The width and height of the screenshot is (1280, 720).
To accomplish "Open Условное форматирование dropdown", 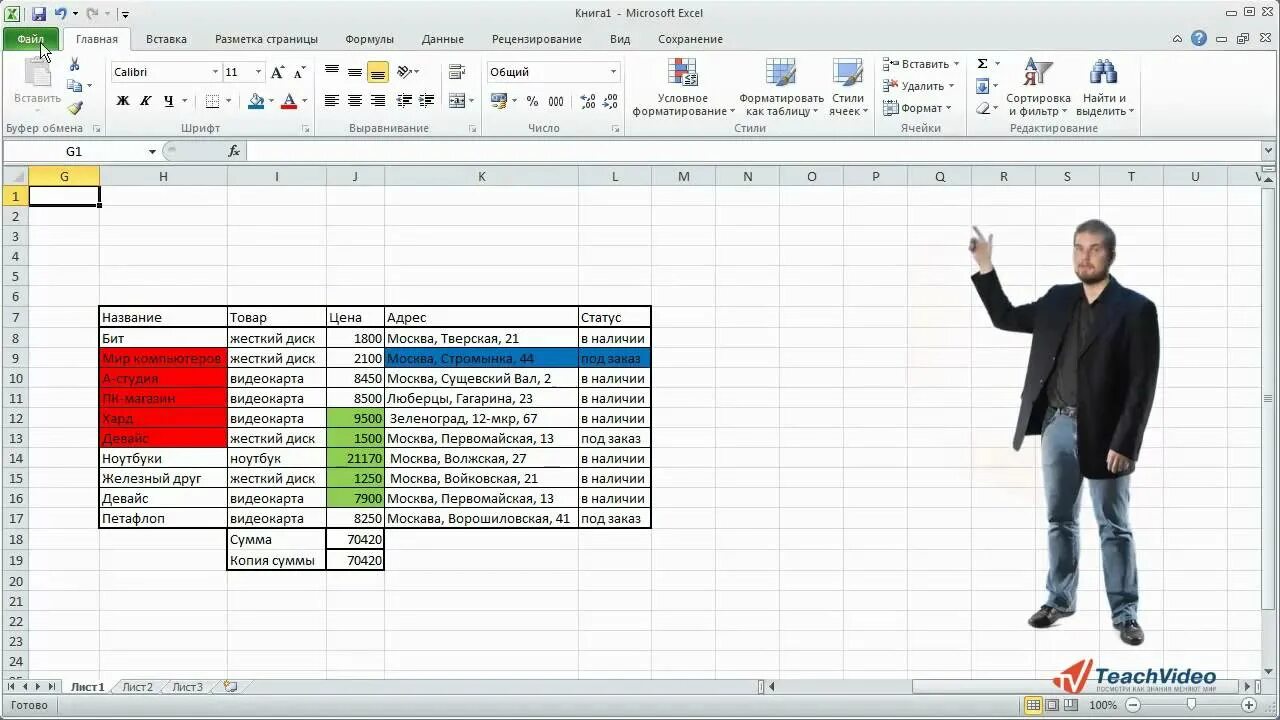I will [x=683, y=87].
